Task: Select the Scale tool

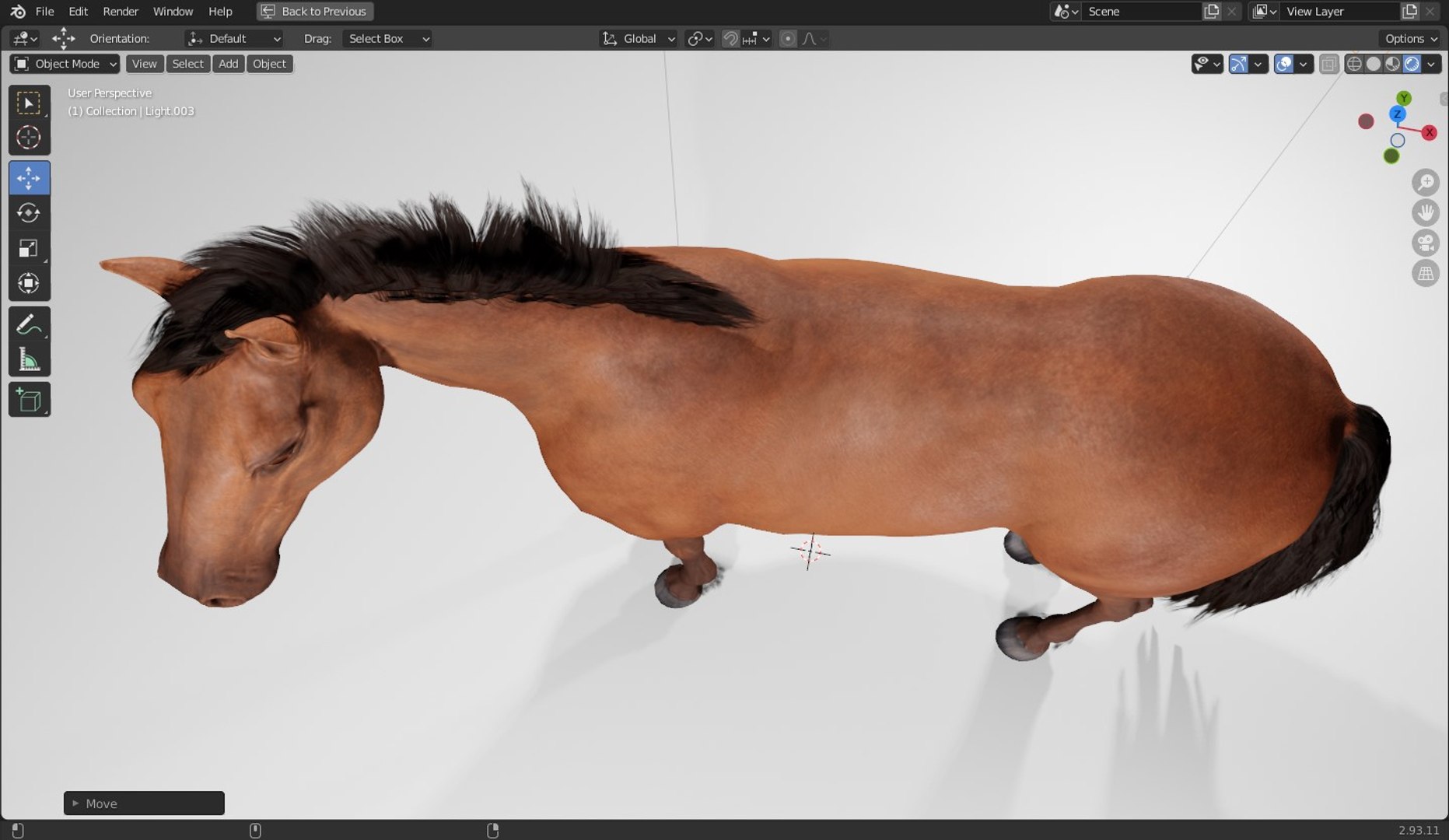Action: click(29, 248)
